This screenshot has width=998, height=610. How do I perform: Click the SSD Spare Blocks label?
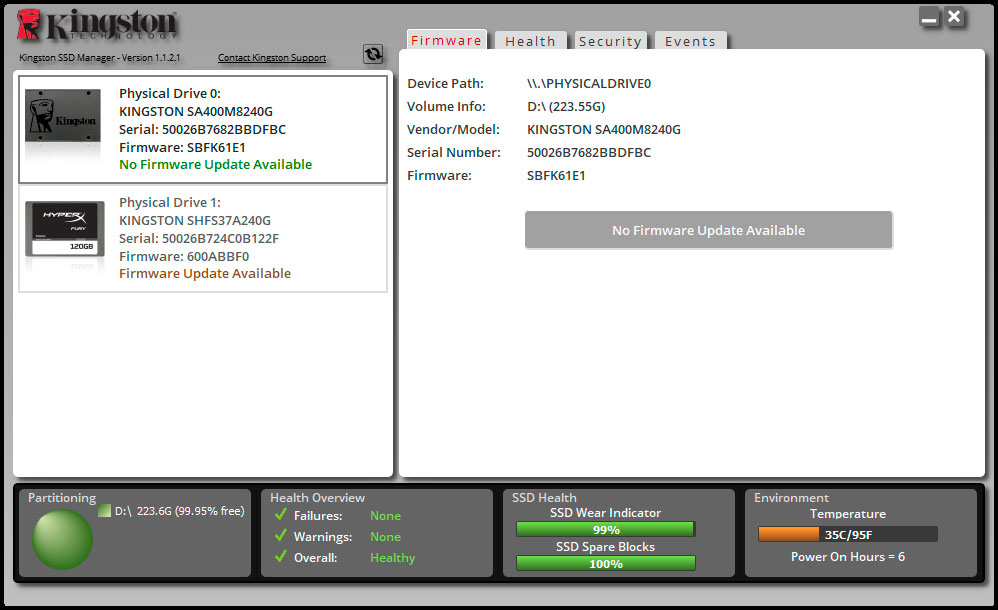click(x=605, y=546)
